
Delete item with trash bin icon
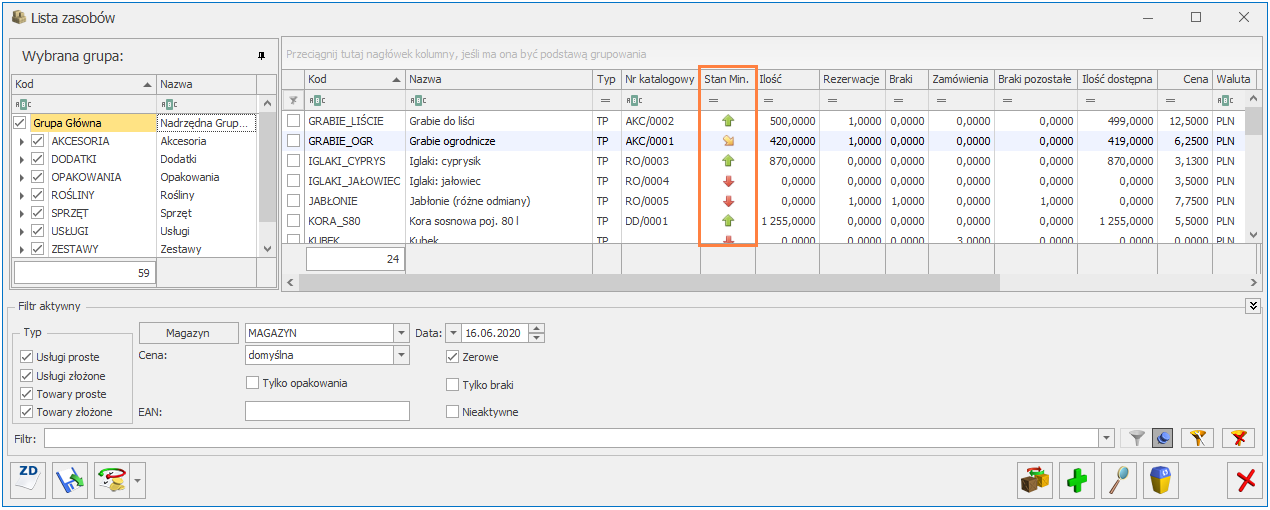click(1160, 481)
